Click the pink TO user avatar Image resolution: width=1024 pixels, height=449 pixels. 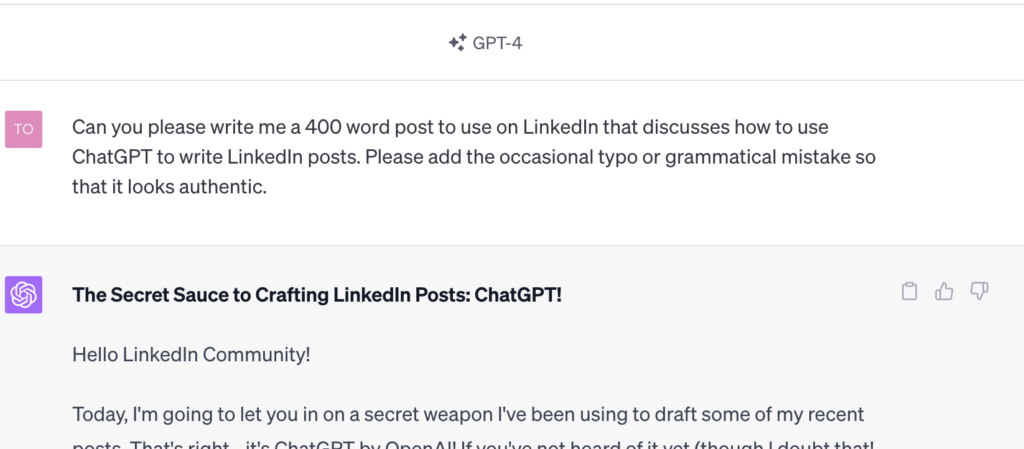(x=23, y=129)
